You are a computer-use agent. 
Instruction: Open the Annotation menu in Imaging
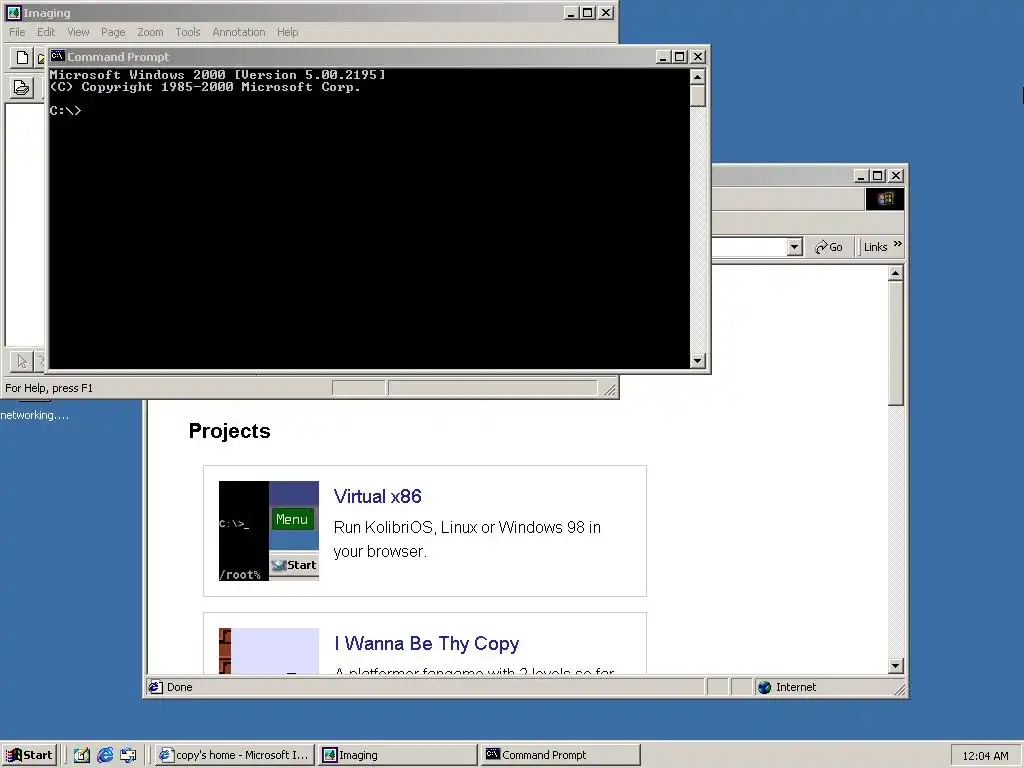[x=238, y=32]
